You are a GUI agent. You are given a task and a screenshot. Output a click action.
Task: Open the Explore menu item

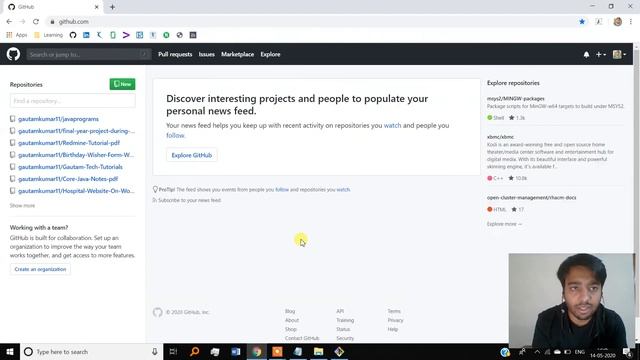[270, 54]
